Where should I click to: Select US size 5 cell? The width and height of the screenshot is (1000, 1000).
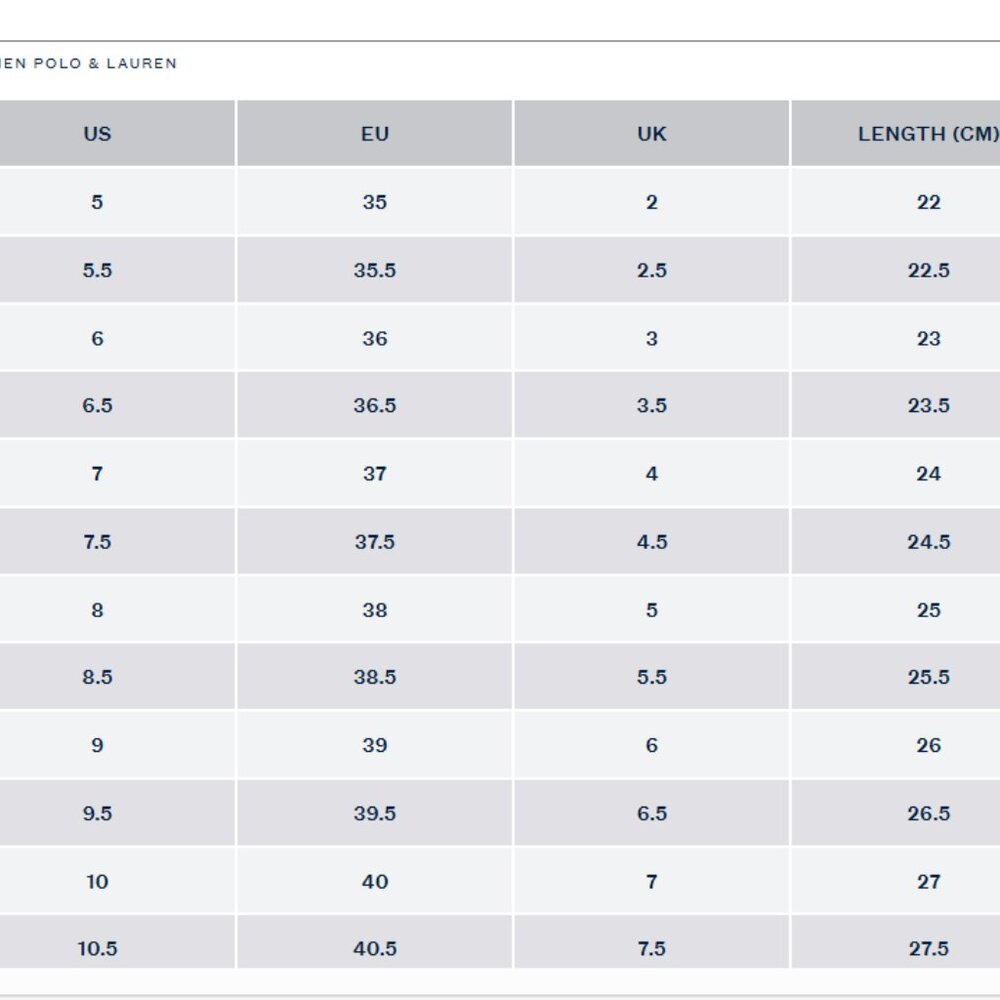[x=97, y=202]
